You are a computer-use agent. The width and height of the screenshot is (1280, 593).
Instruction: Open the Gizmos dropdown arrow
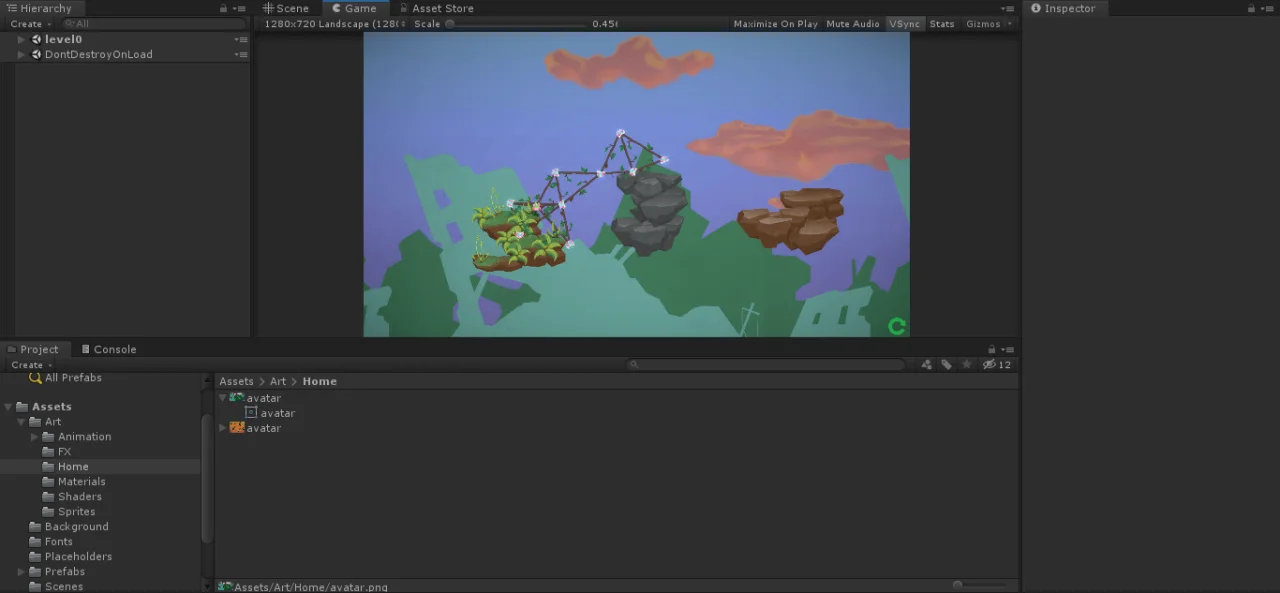[x=1009, y=24]
